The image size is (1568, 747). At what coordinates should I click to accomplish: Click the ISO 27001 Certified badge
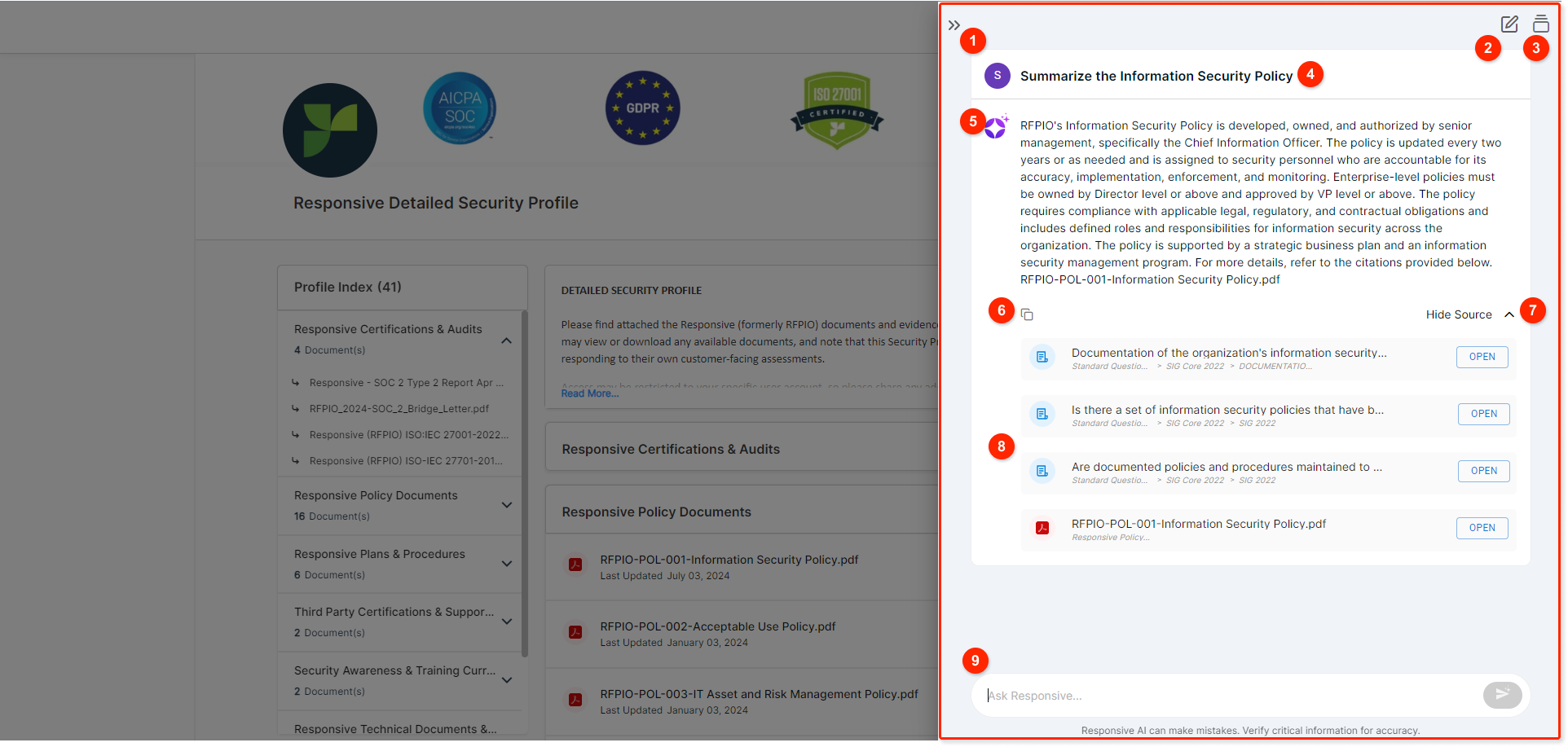click(837, 110)
